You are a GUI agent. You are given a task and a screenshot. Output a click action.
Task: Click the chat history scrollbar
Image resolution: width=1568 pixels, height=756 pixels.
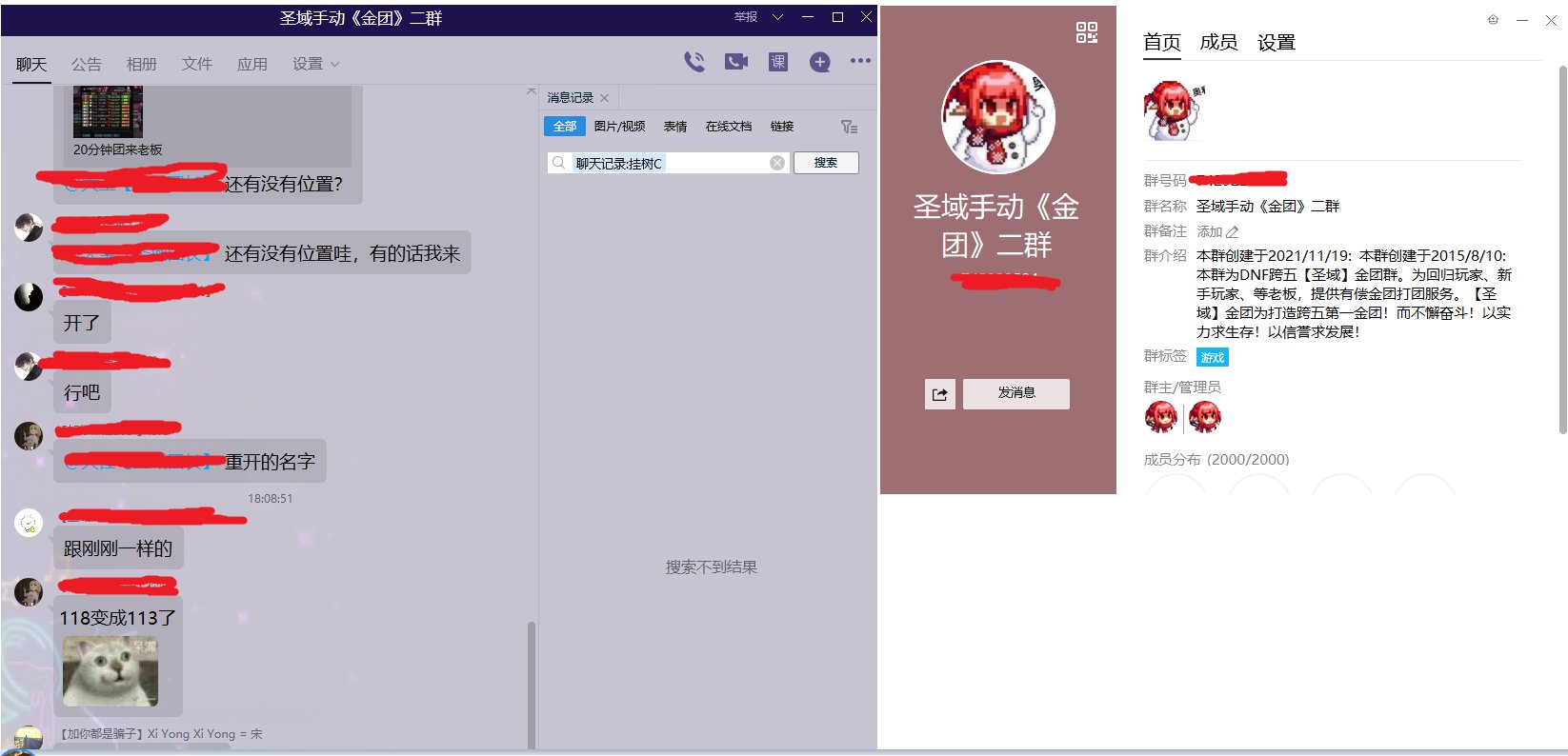[x=531, y=686]
